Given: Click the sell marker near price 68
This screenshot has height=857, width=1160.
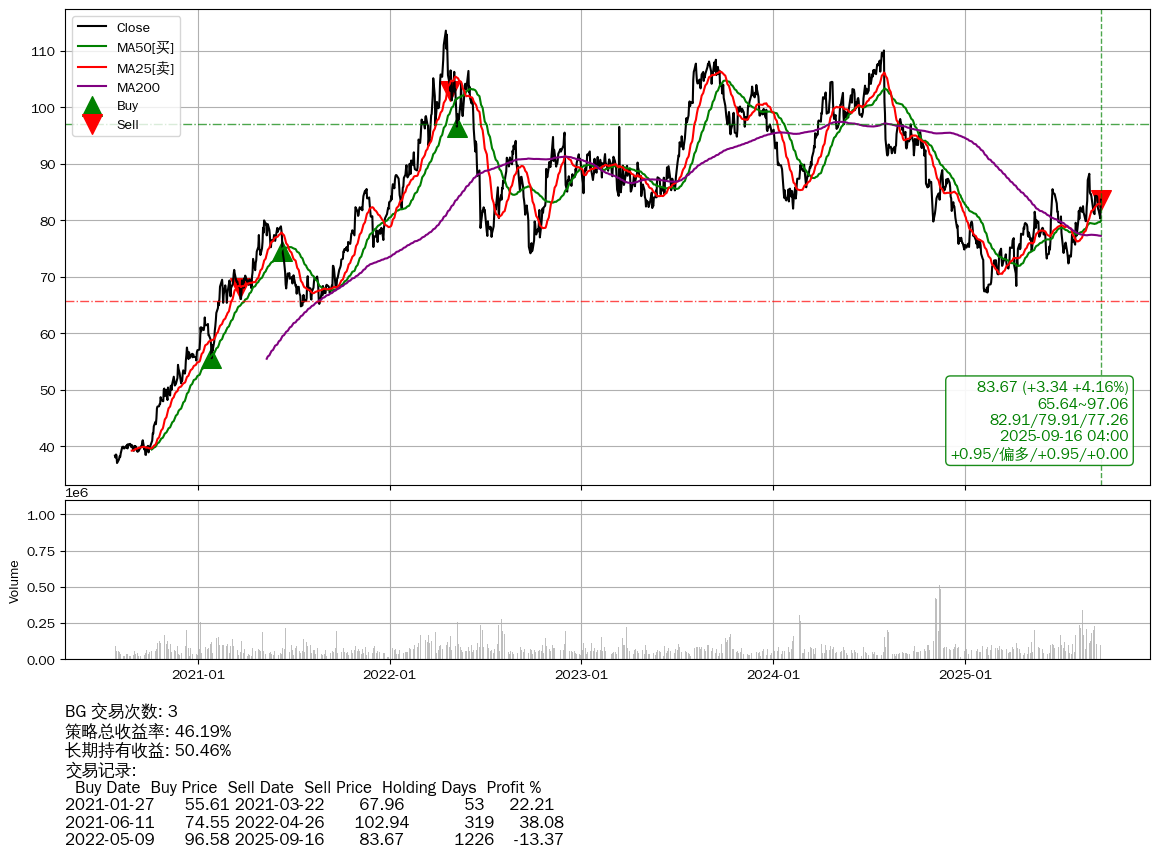Looking at the screenshot, I should (x=240, y=288).
